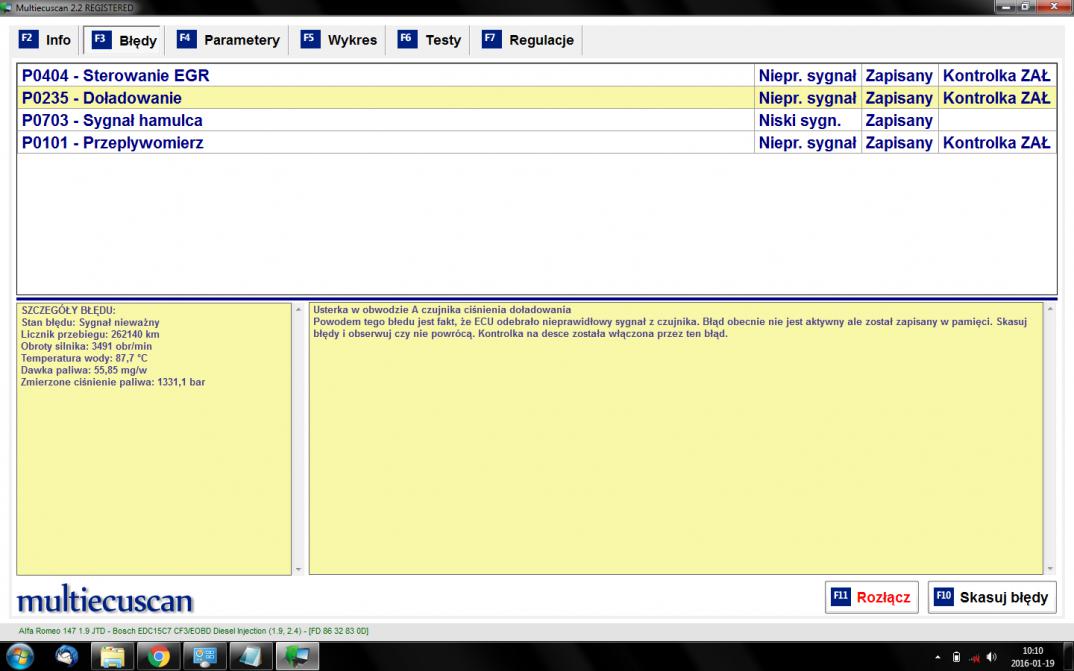The image size is (1074, 671).
Task: Open the Parametery tab
Action: (229, 40)
